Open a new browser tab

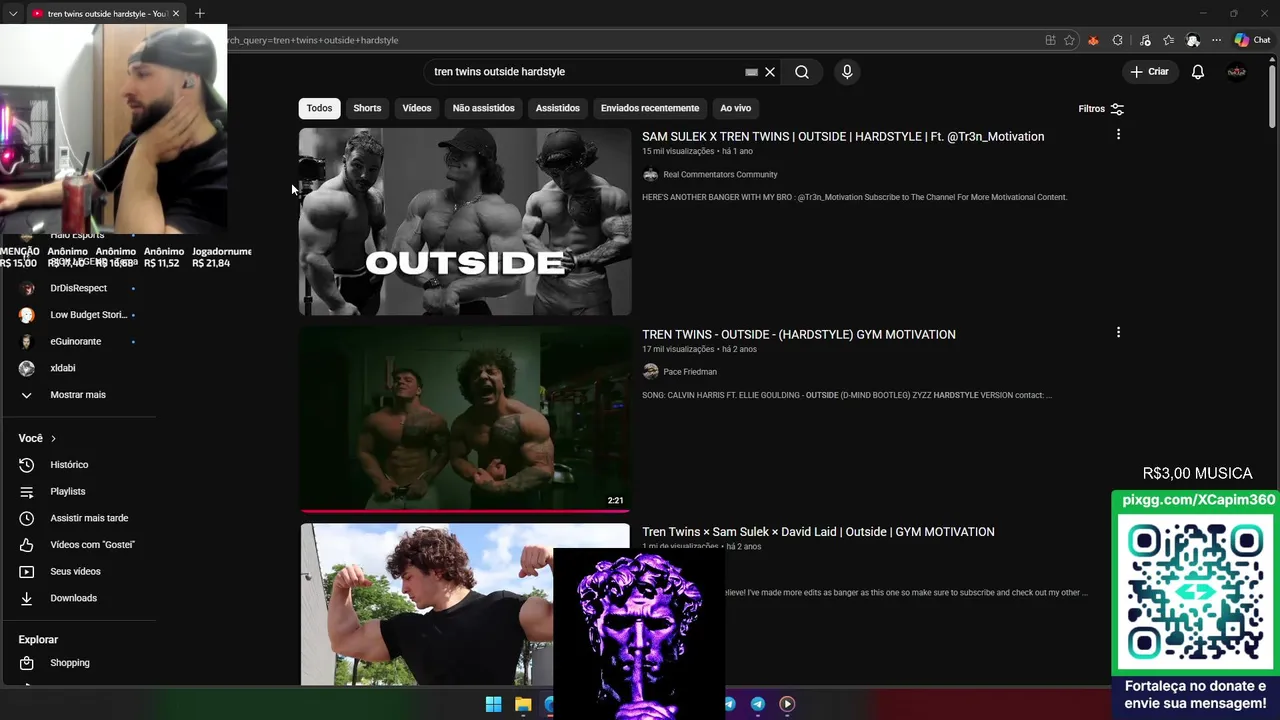tap(200, 13)
